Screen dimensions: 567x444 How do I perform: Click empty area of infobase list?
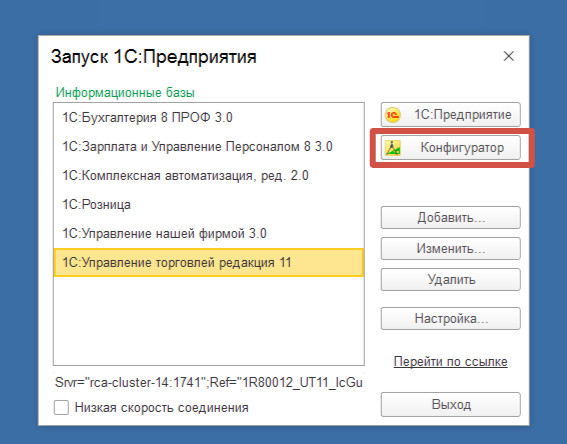click(209, 321)
